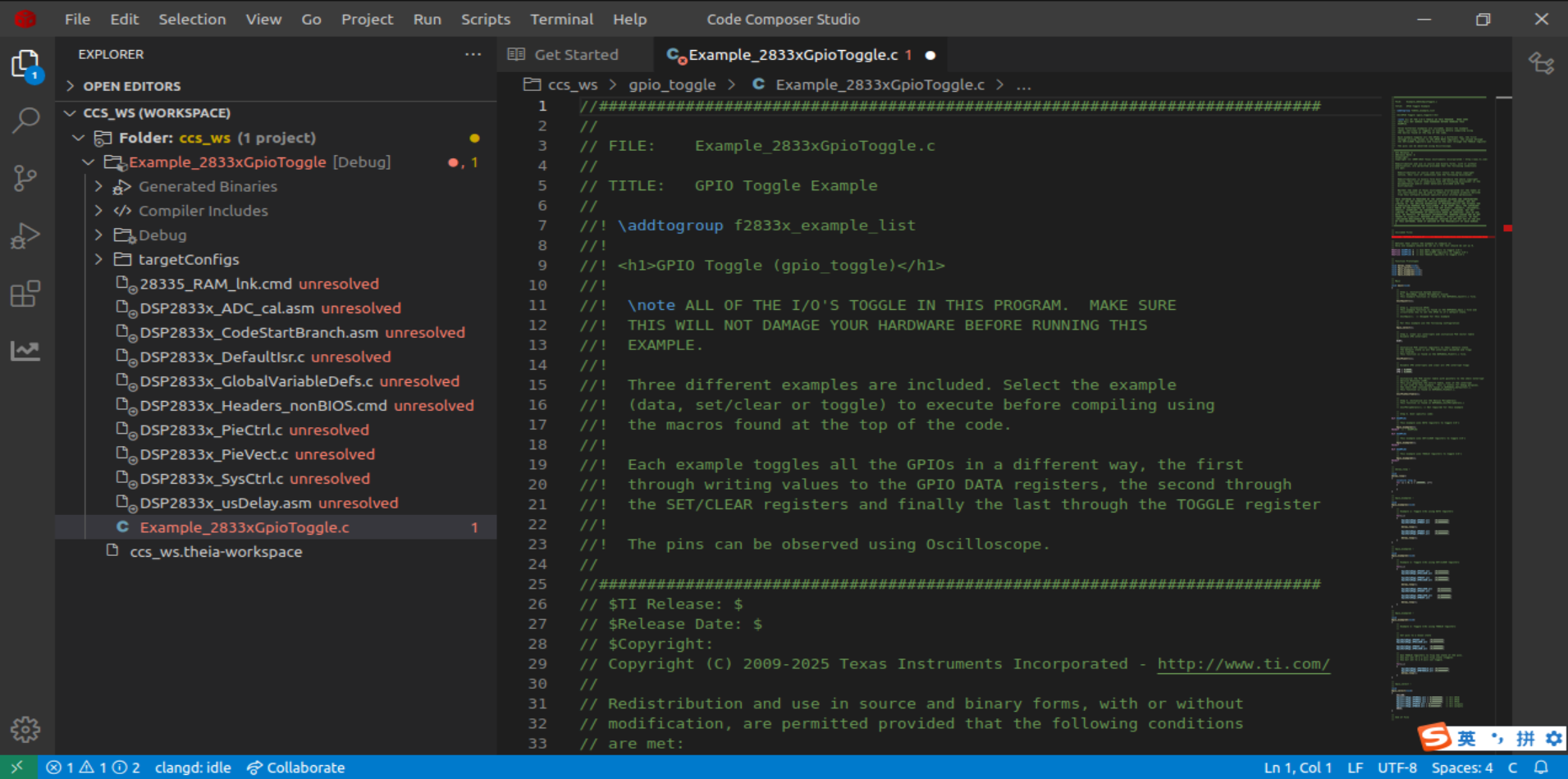Switch input language with the 英 icon
The width and height of the screenshot is (1568, 779).
(1466, 739)
